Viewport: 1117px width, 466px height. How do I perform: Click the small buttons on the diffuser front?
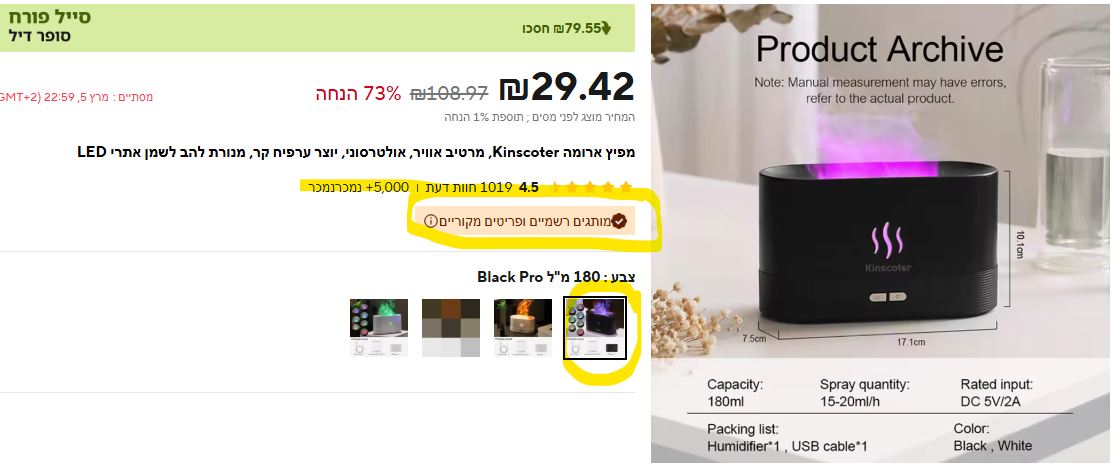(886, 296)
